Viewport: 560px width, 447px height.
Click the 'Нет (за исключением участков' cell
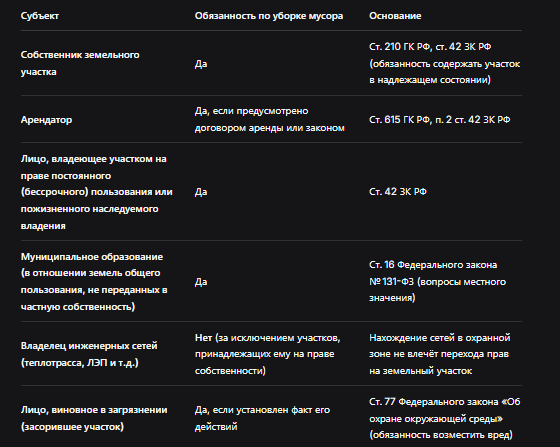268,354
